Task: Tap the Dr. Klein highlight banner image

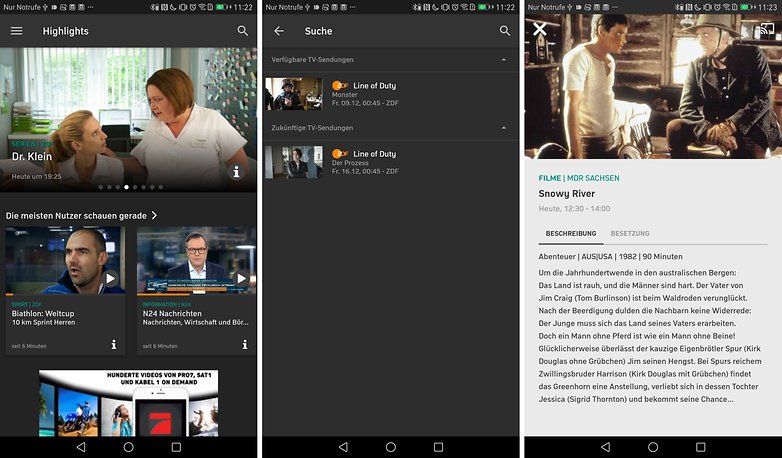Action: tap(128, 120)
